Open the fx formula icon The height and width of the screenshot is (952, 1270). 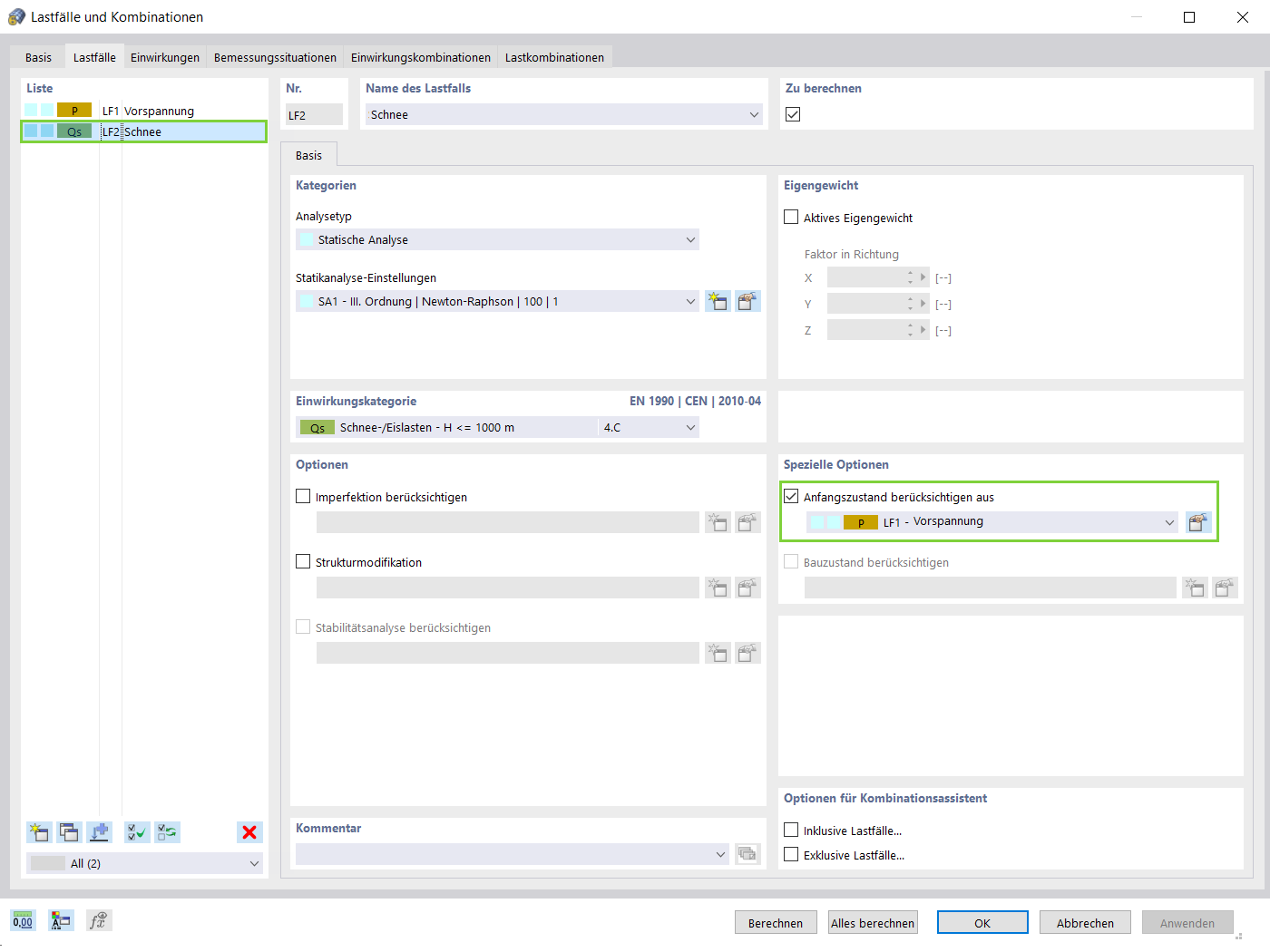point(99,921)
